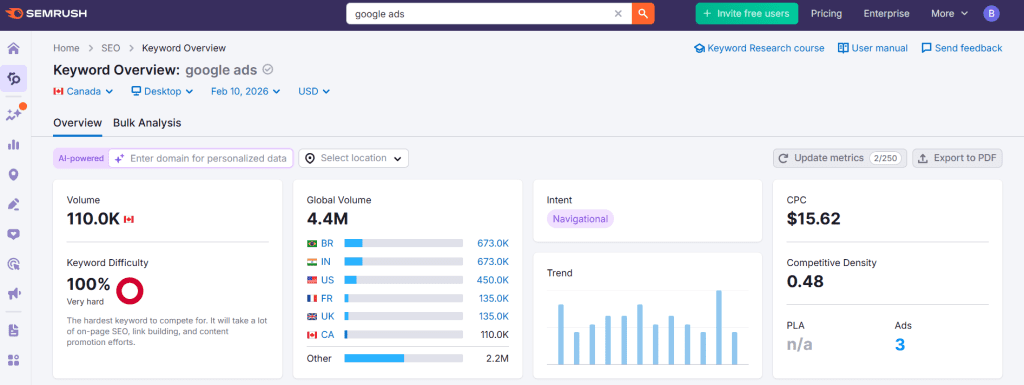
Task: Click the orange search magnifier button
Action: point(643,13)
